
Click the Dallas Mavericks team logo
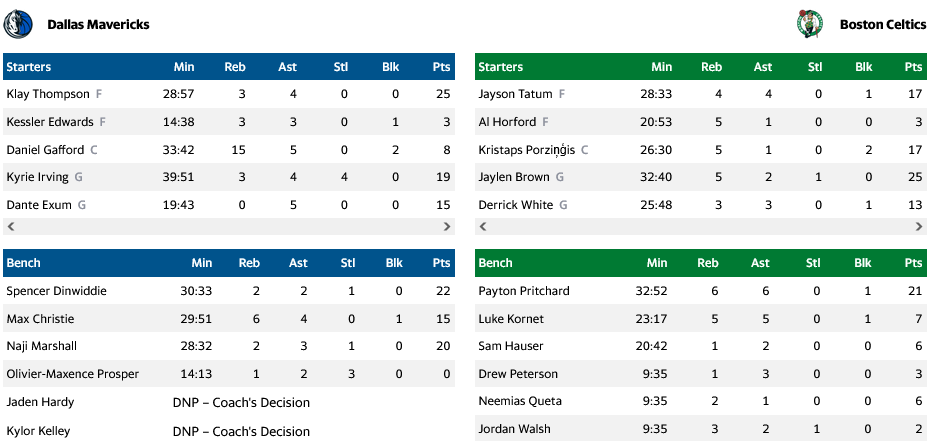[19, 24]
